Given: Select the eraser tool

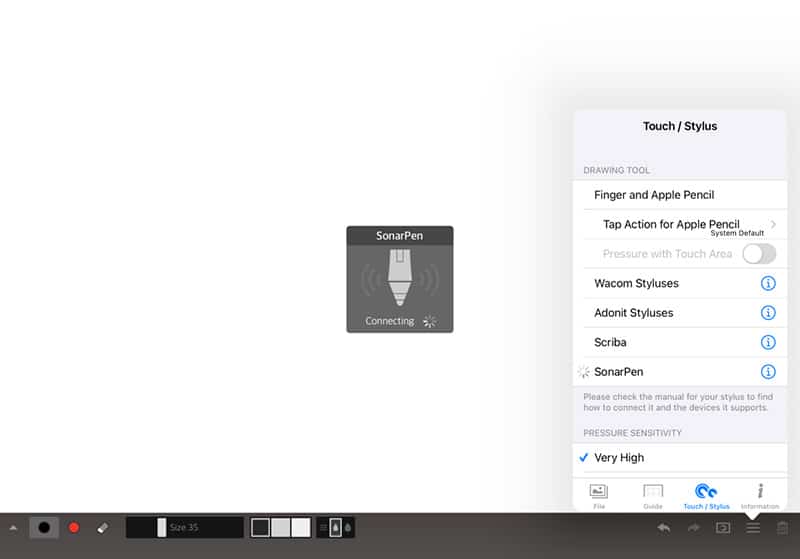Looking at the screenshot, I should pos(102,527).
